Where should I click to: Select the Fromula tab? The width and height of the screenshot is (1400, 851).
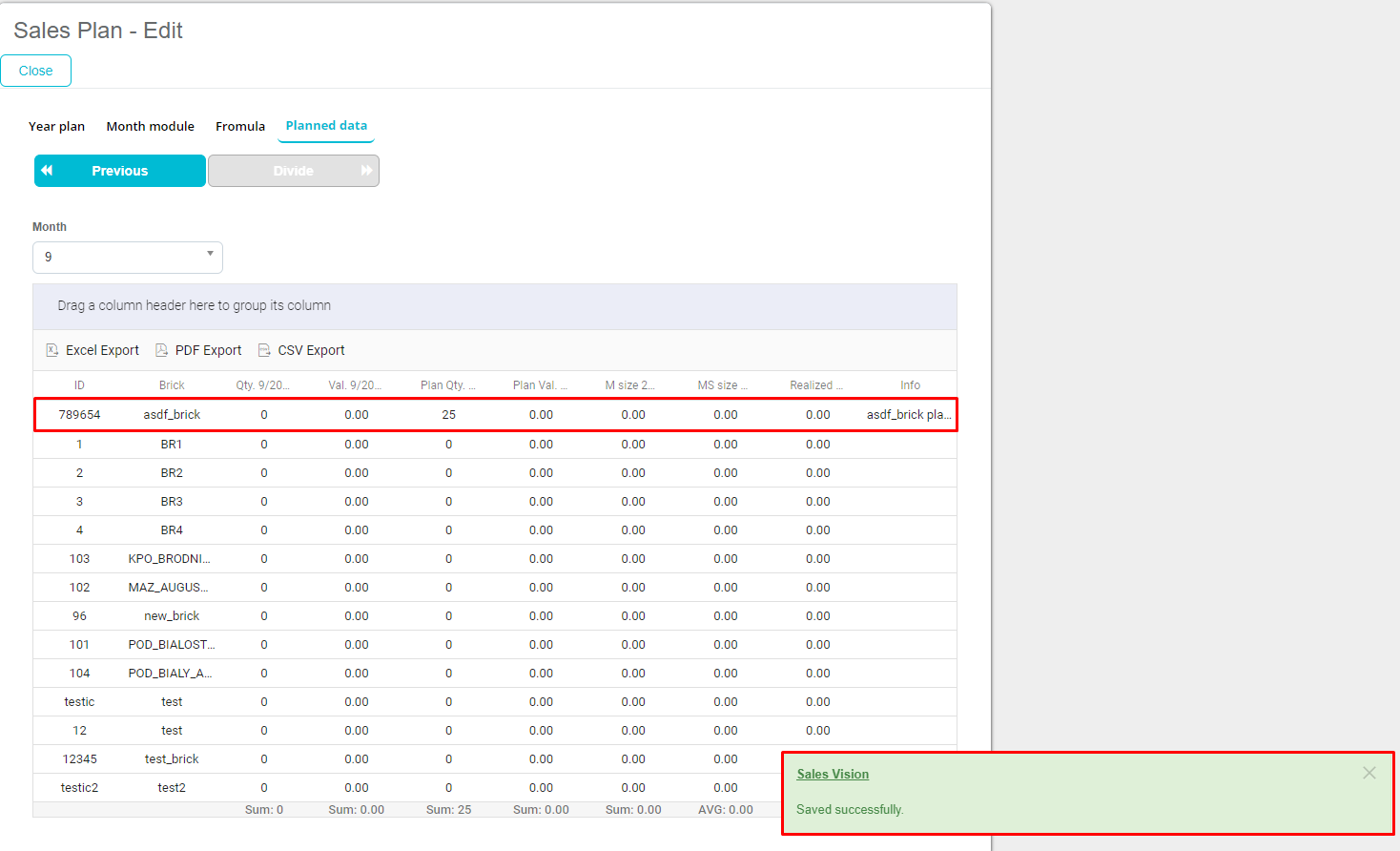tap(240, 126)
